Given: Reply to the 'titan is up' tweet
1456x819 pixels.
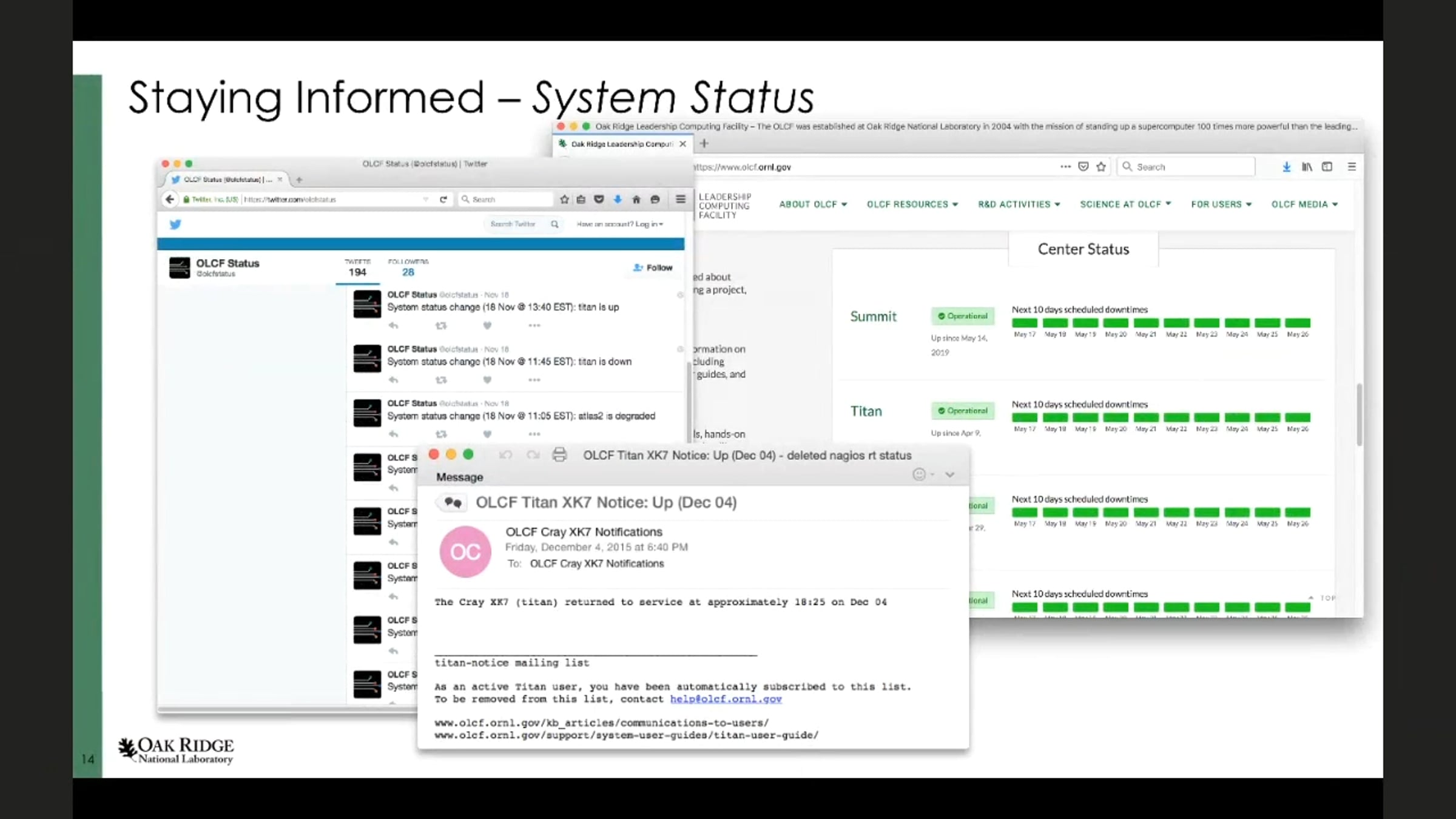Looking at the screenshot, I should pos(394,326).
